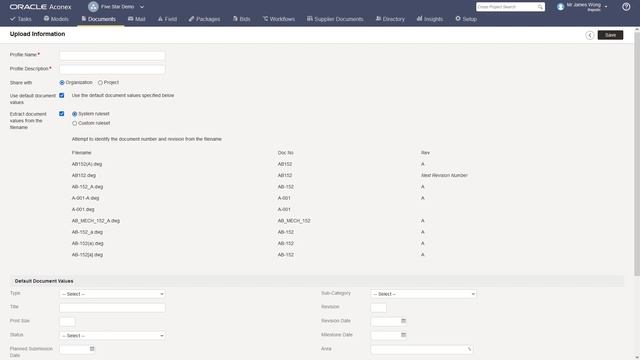Select the Custom ruleset option
Screen dimensions: 640x360
(75, 123)
